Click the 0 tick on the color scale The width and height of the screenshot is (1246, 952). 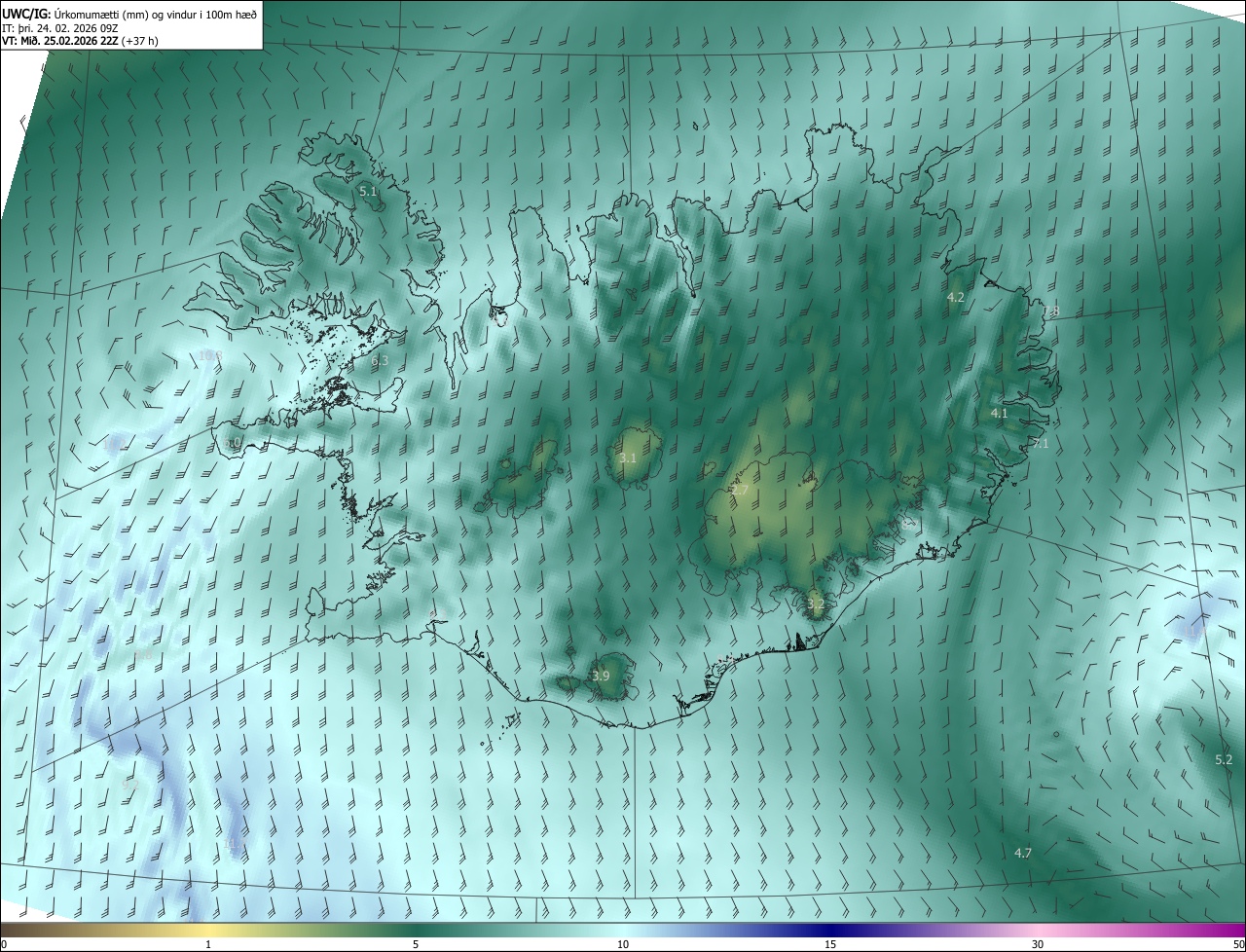click(4, 944)
